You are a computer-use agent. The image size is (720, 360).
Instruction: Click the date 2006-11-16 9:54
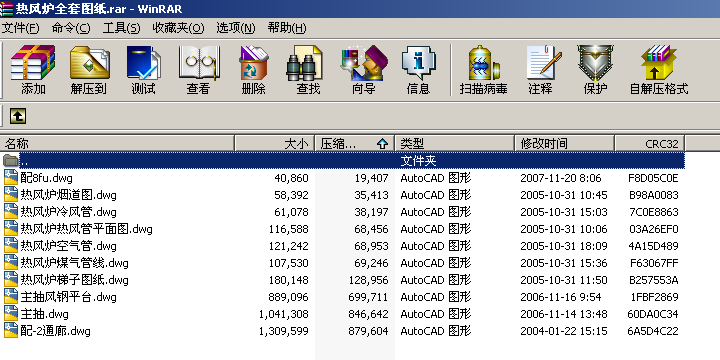click(561, 297)
